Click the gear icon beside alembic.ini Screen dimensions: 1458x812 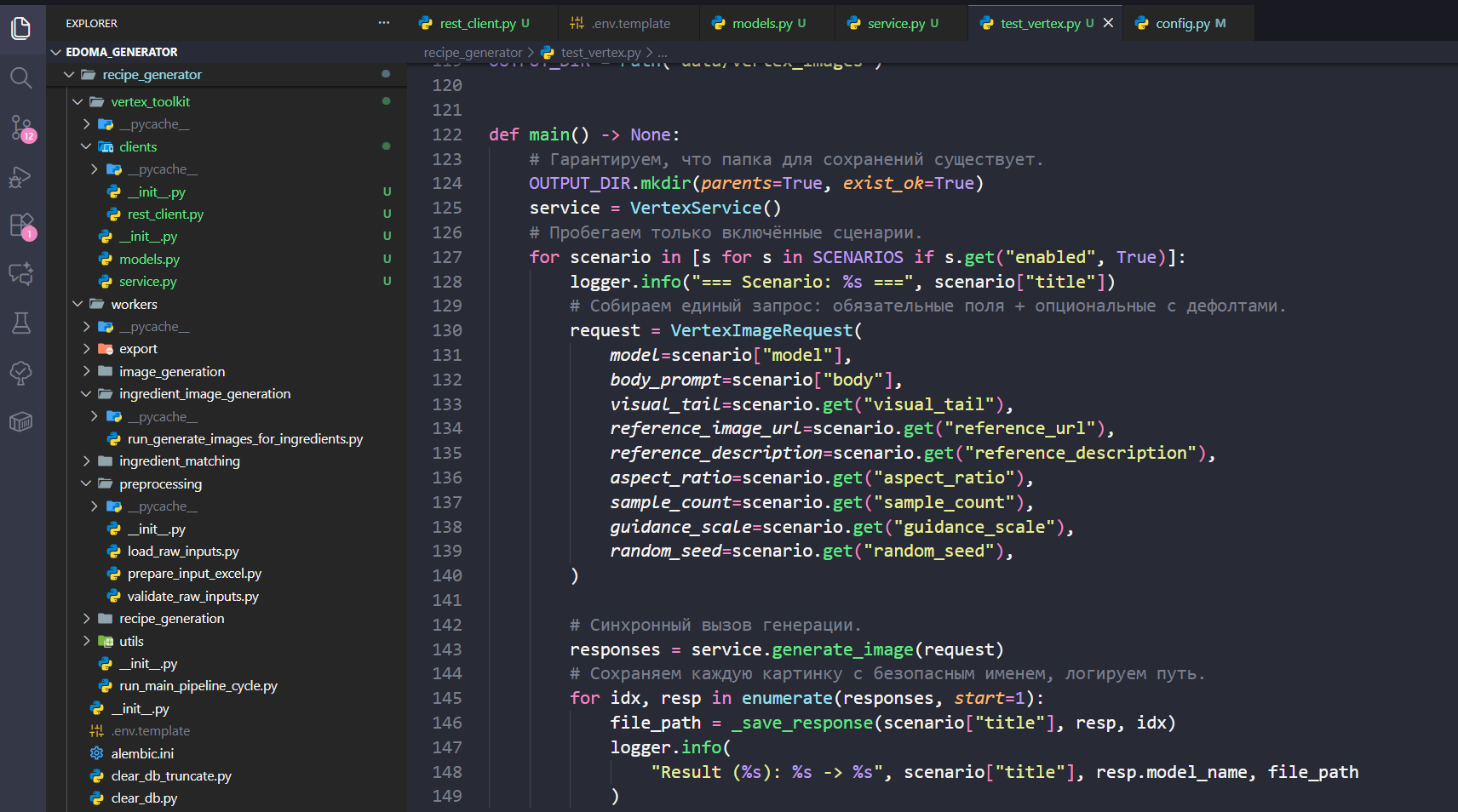97,753
